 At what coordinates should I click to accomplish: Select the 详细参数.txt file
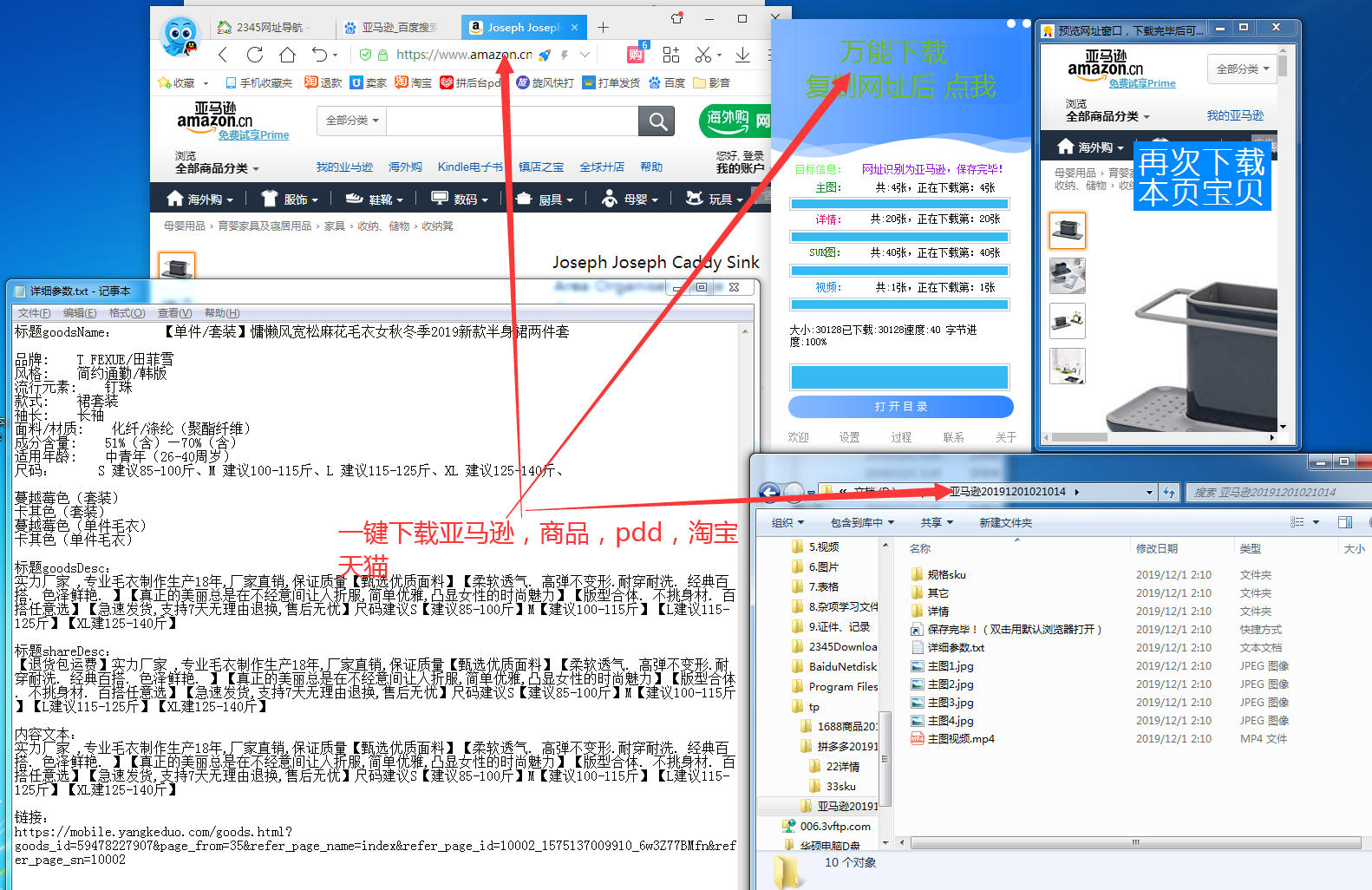click(948, 648)
